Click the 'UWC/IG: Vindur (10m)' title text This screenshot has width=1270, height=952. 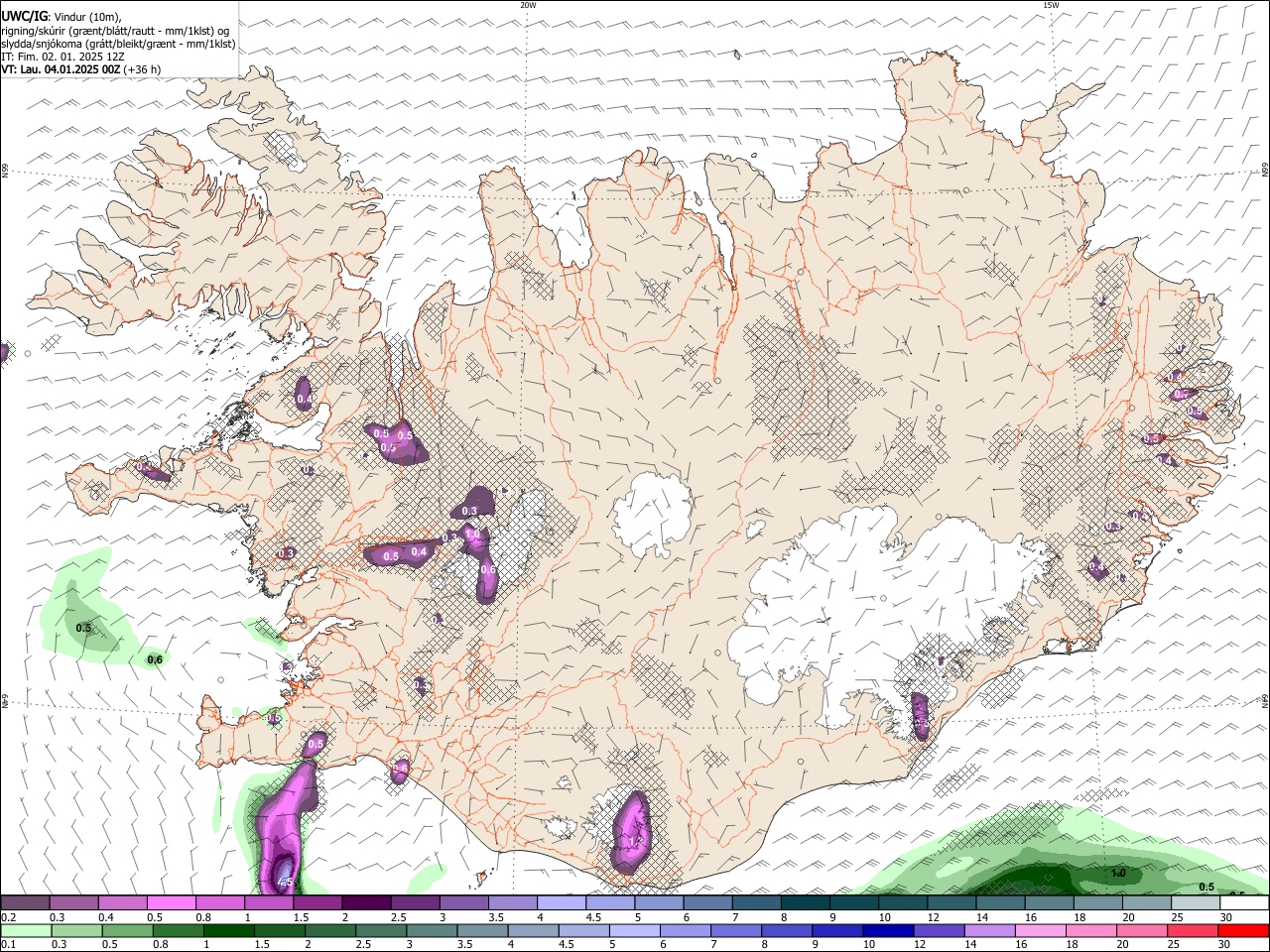click(x=61, y=16)
